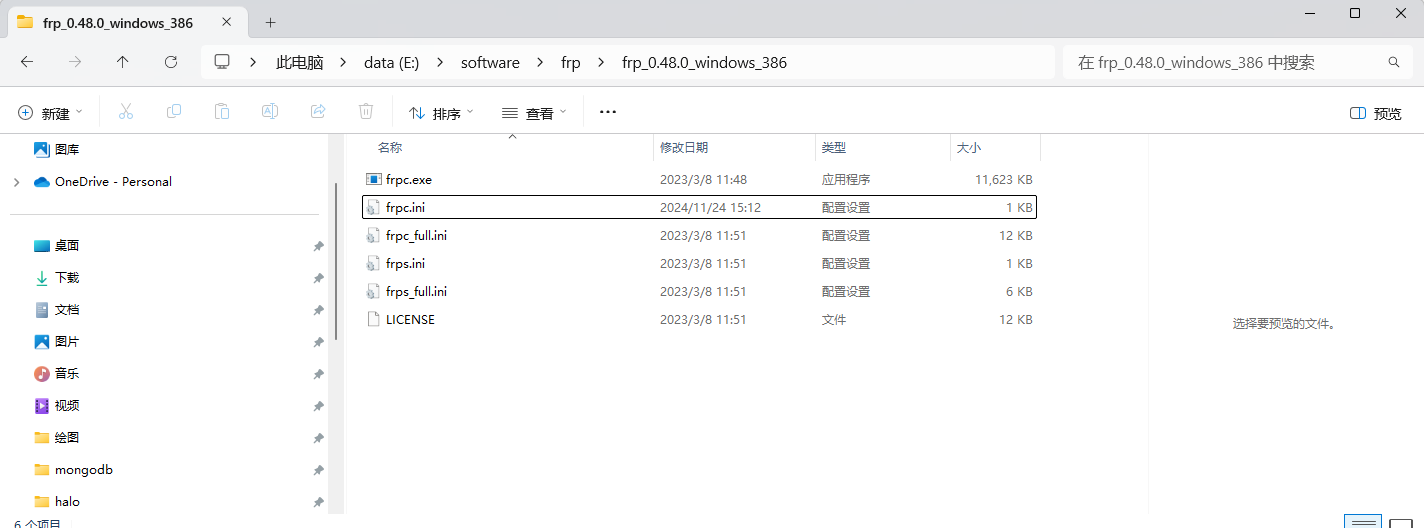
Task: Expand chevron after data (E:) breadcrumb
Action: click(x=439, y=62)
